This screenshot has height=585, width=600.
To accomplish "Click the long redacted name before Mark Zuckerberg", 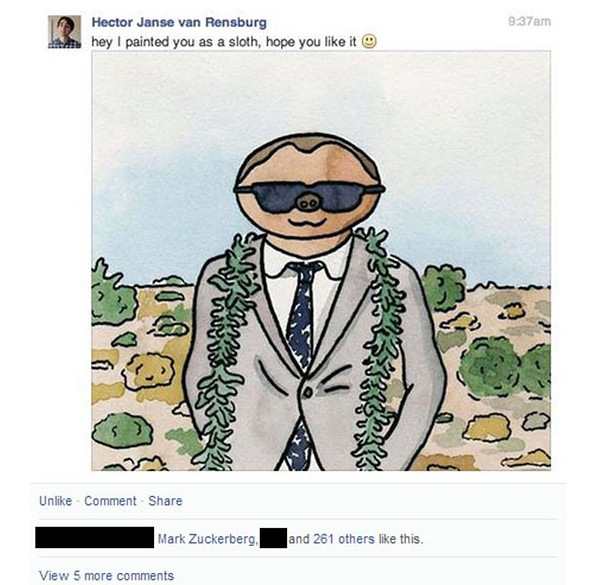I will 94,539.
